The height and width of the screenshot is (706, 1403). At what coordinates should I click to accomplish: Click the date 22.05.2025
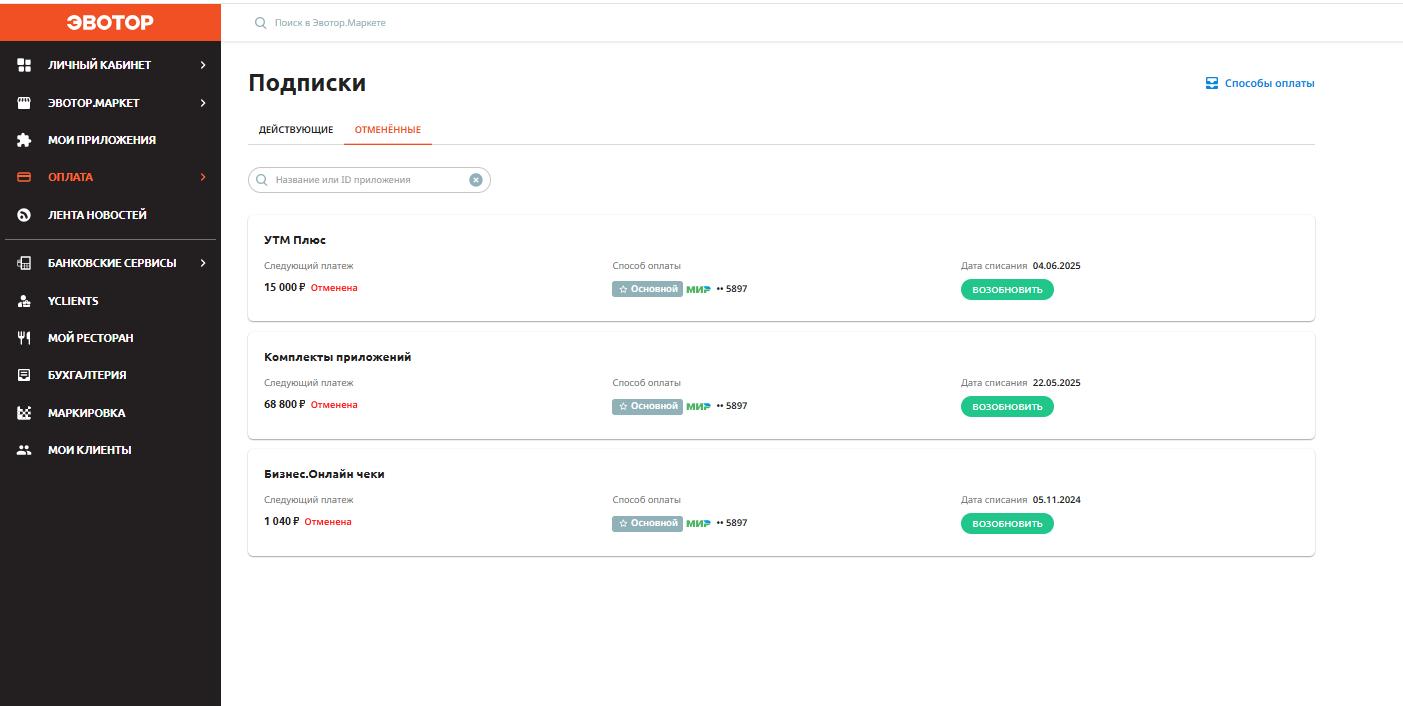coord(1057,383)
